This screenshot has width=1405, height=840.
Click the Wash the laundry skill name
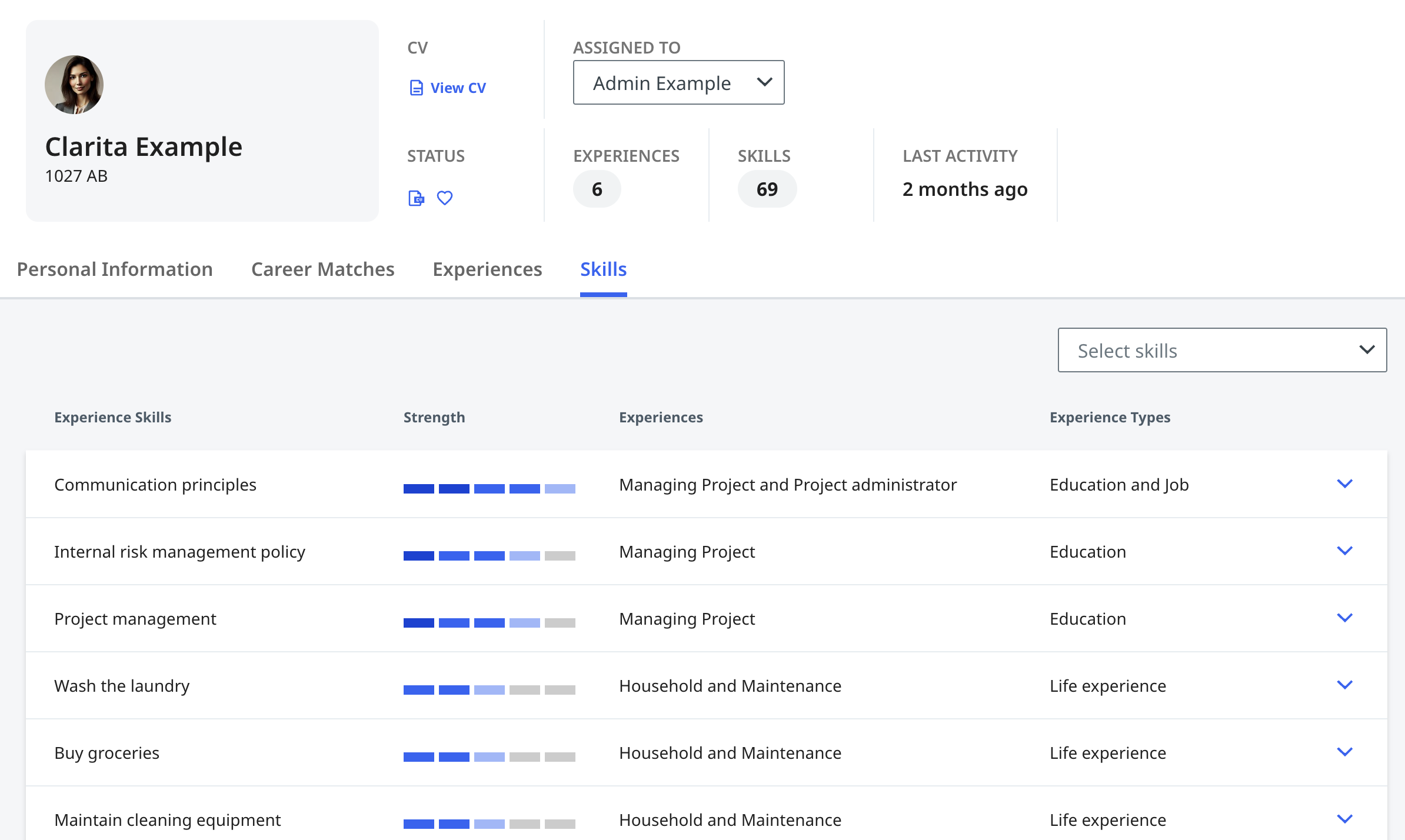coord(122,686)
